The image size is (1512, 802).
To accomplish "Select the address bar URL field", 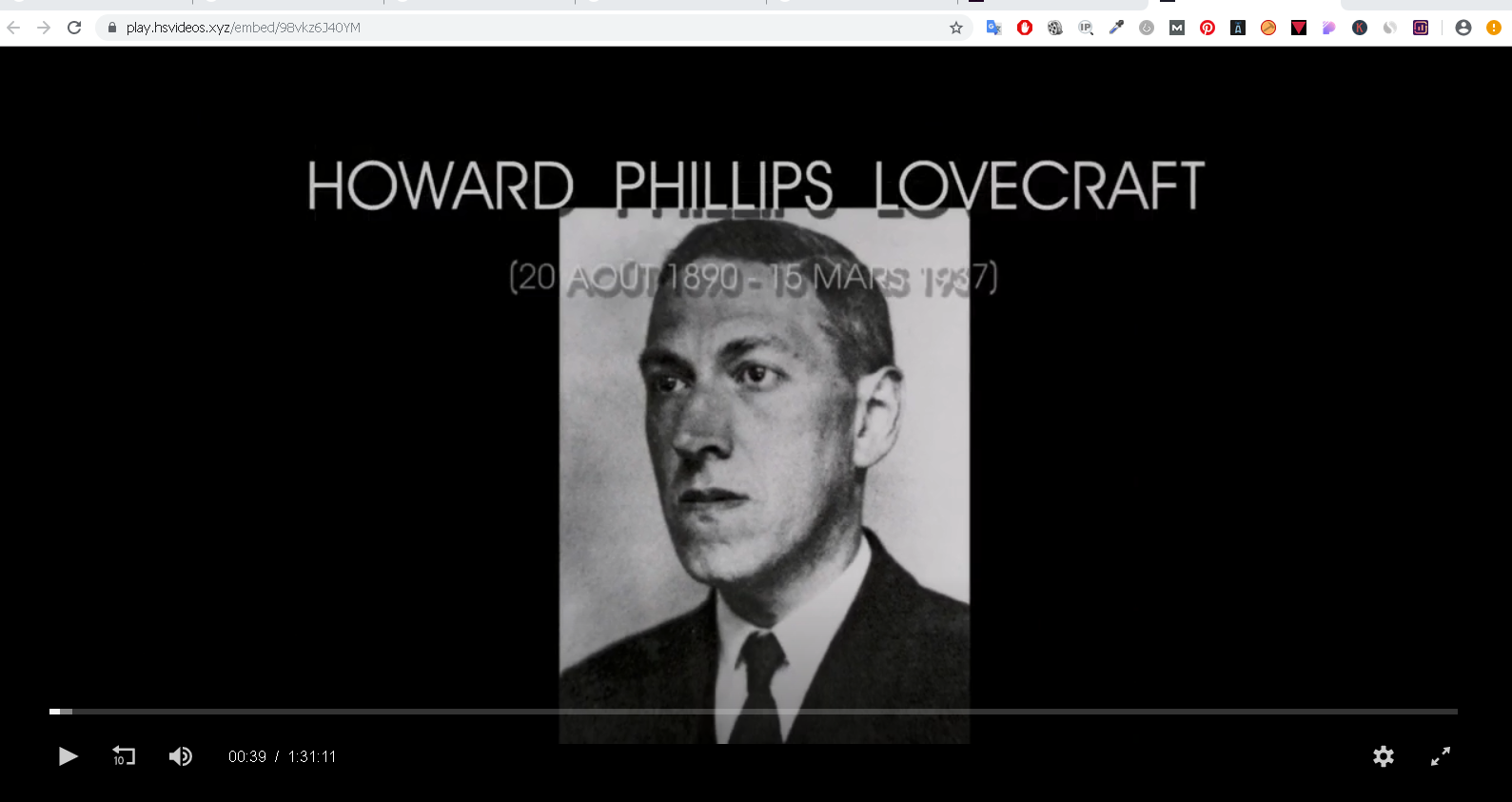I will [x=533, y=28].
